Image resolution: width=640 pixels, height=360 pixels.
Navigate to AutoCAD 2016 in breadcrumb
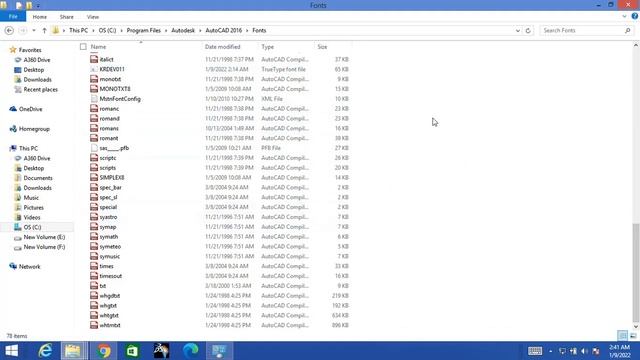[224, 31]
